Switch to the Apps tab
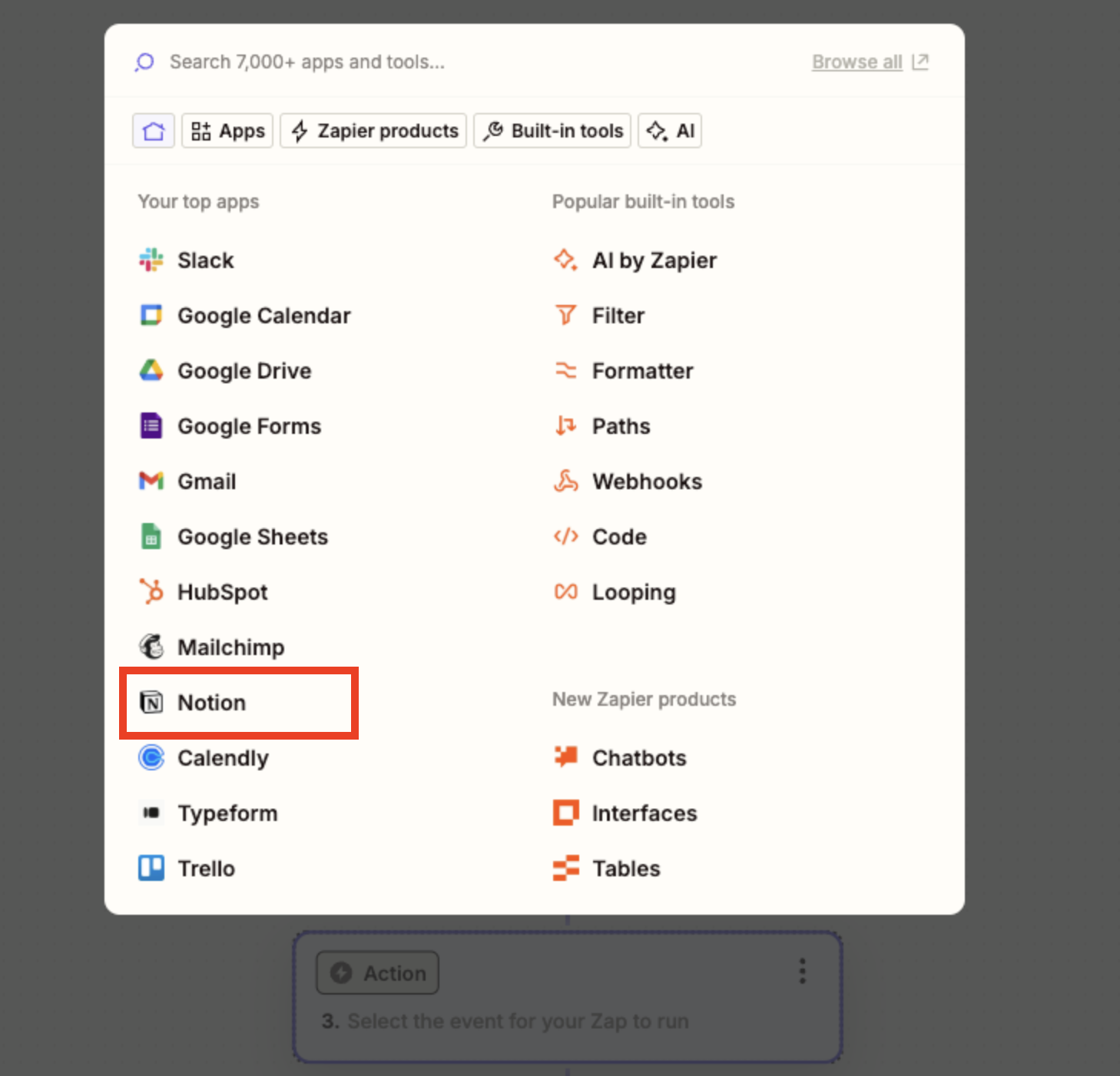 (227, 131)
